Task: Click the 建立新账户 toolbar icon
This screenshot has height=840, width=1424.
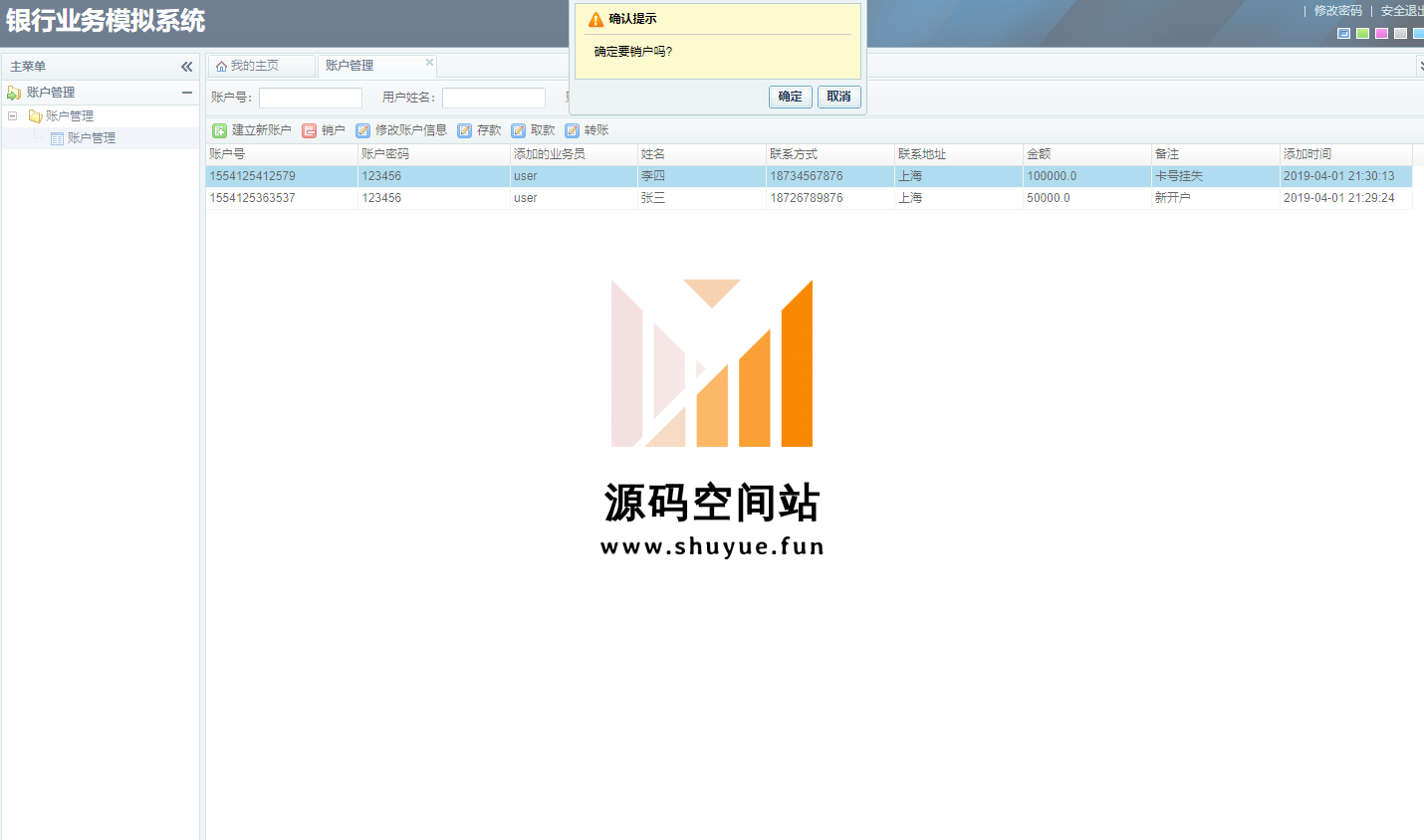Action: click(220, 130)
